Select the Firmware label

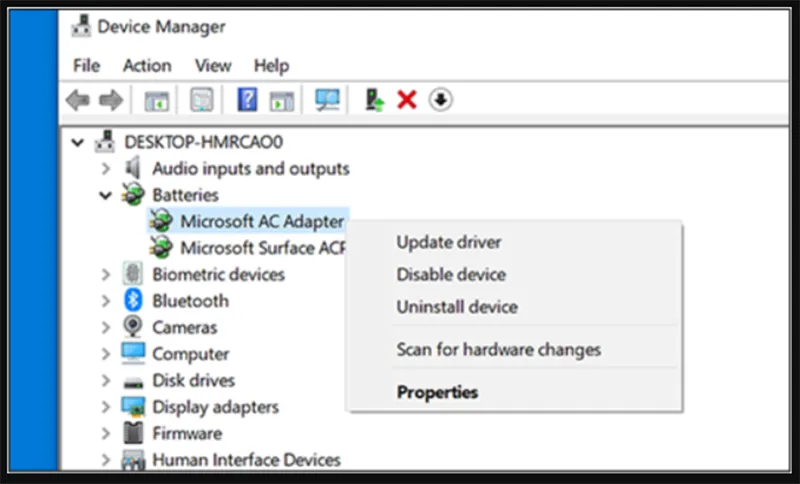pos(187,434)
